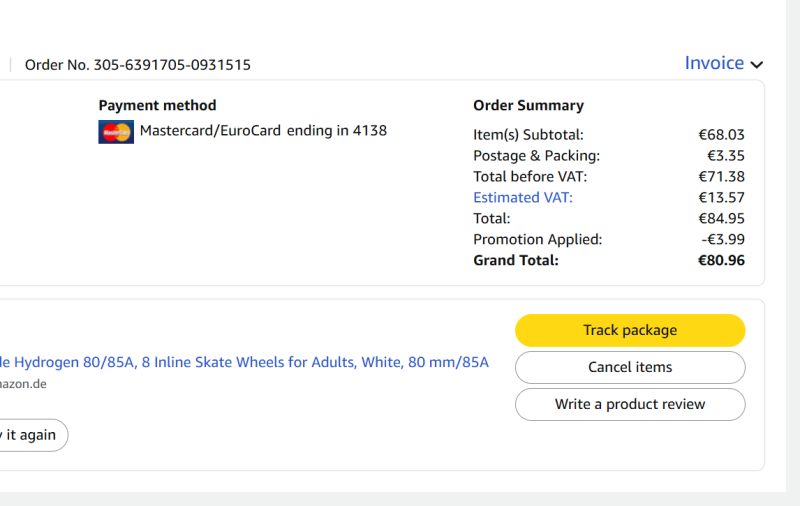Click the Promotion Applied discount -€3.99
This screenshot has width=800, height=506.
(722, 239)
